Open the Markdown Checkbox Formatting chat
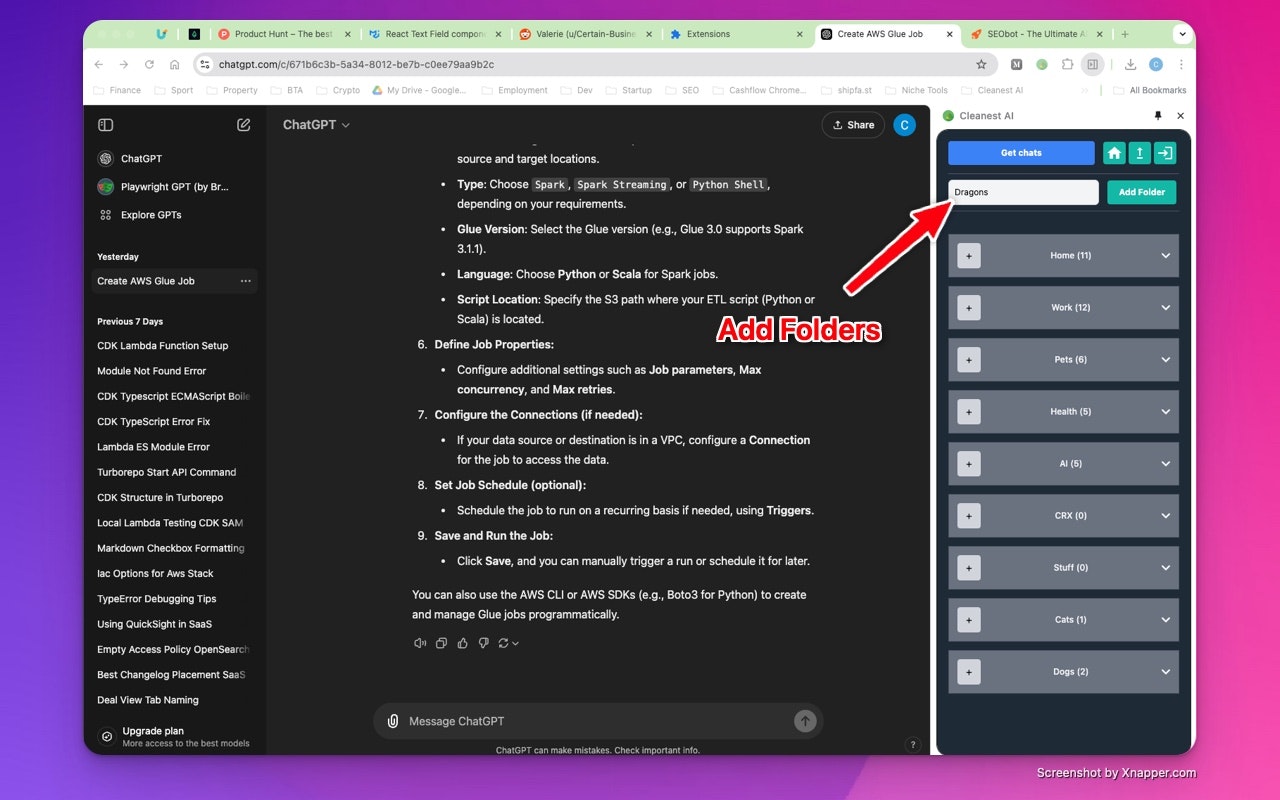The image size is (1280, 800). pos(171,548)
